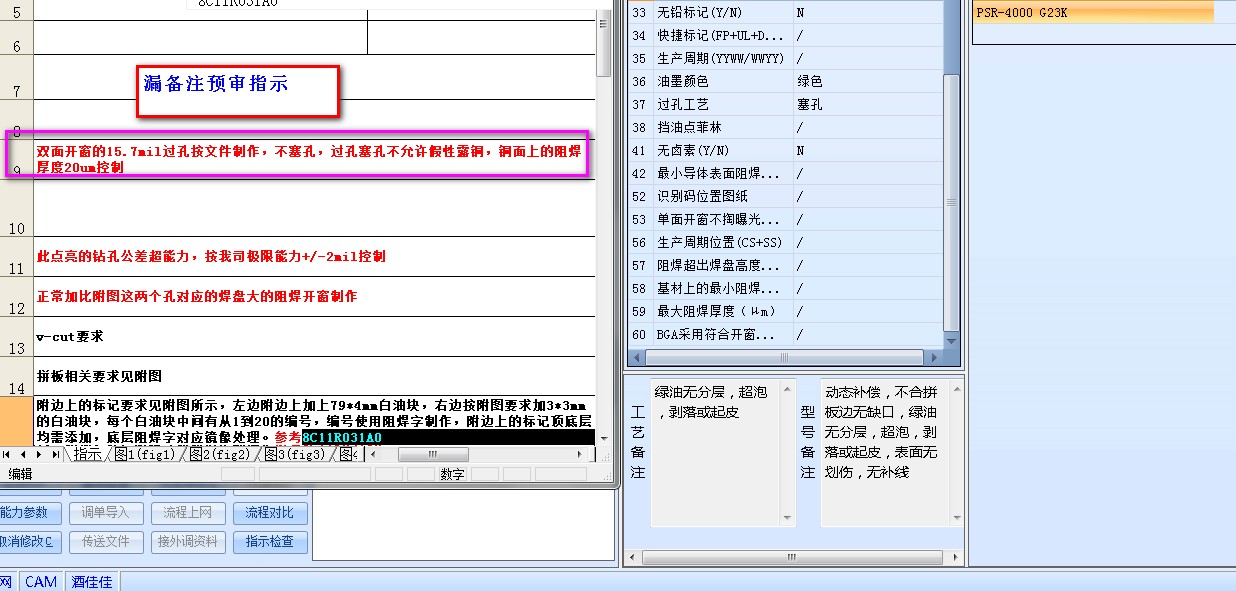The width and height of the screenshot is (1236, 591).
Task: Select row header 6 in spreadsheet
Action: pos(16,38)
